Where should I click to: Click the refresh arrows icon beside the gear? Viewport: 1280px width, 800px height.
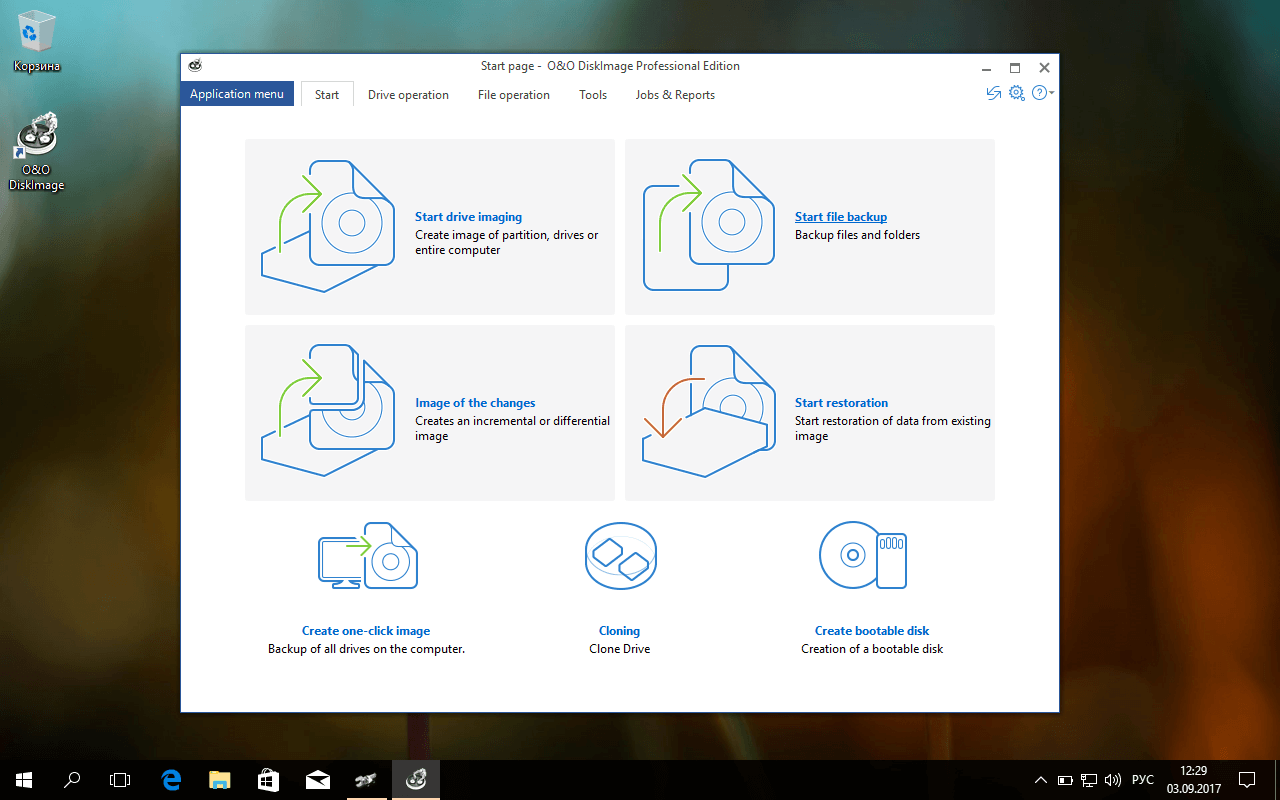pos(993,93)
